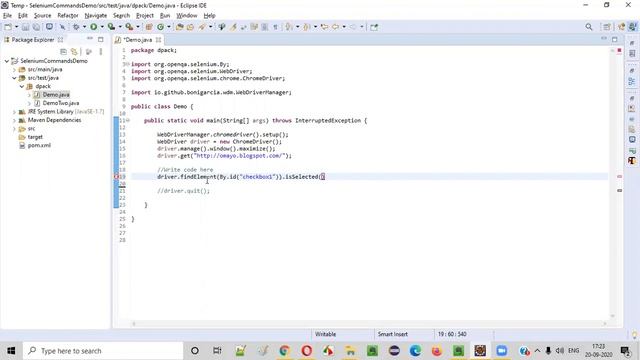Click the Smart Insert status field
This screenshot has height=360, width=640.
pos(393,334)
